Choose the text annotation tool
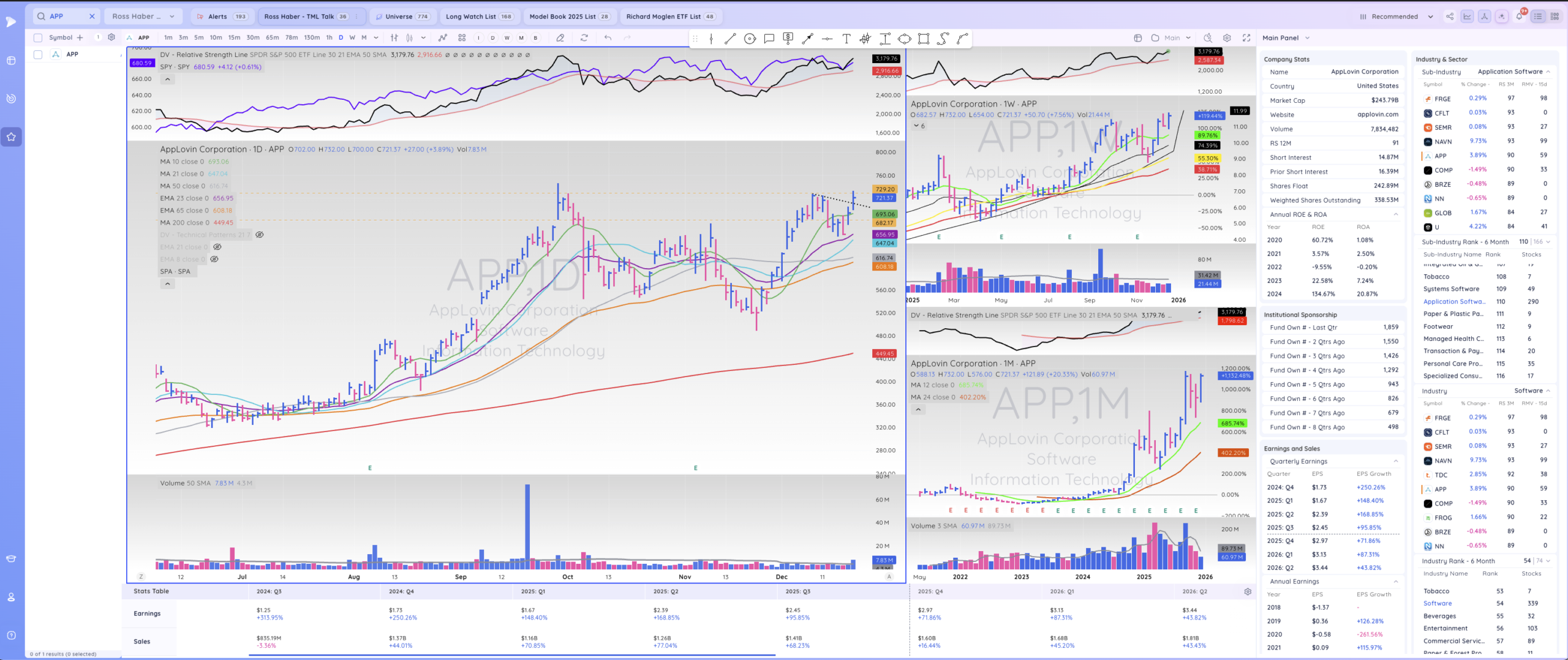This screenshot has width=1568, height=660. click(846, 39)
